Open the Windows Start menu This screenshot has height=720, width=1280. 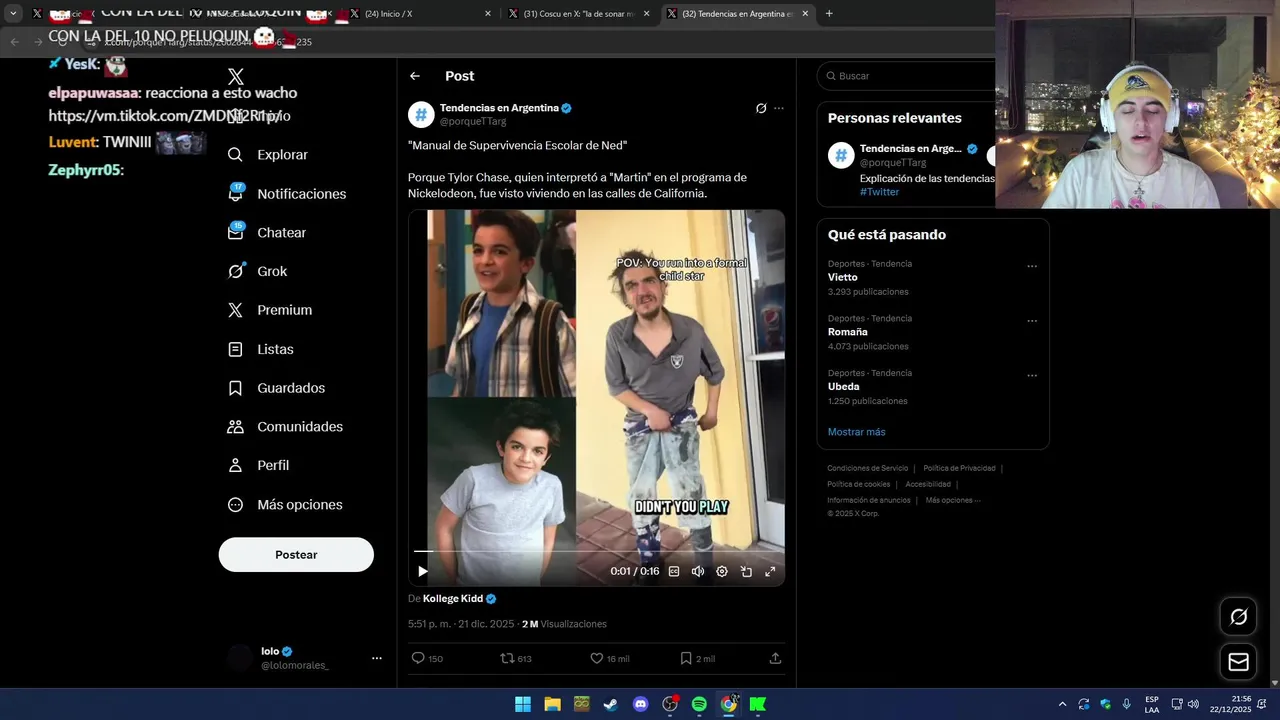tap(523, 704)
